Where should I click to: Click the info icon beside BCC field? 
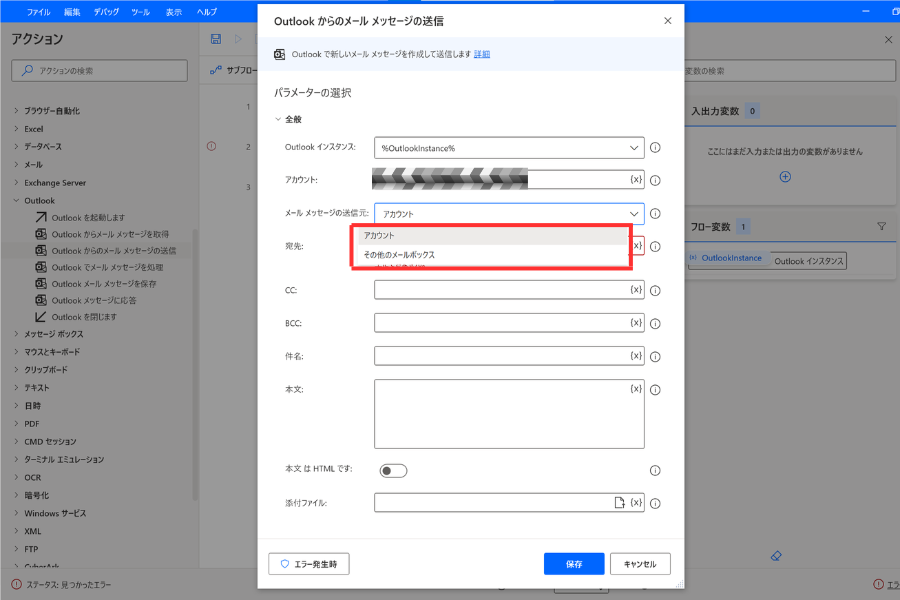click(x=655, y=324)
